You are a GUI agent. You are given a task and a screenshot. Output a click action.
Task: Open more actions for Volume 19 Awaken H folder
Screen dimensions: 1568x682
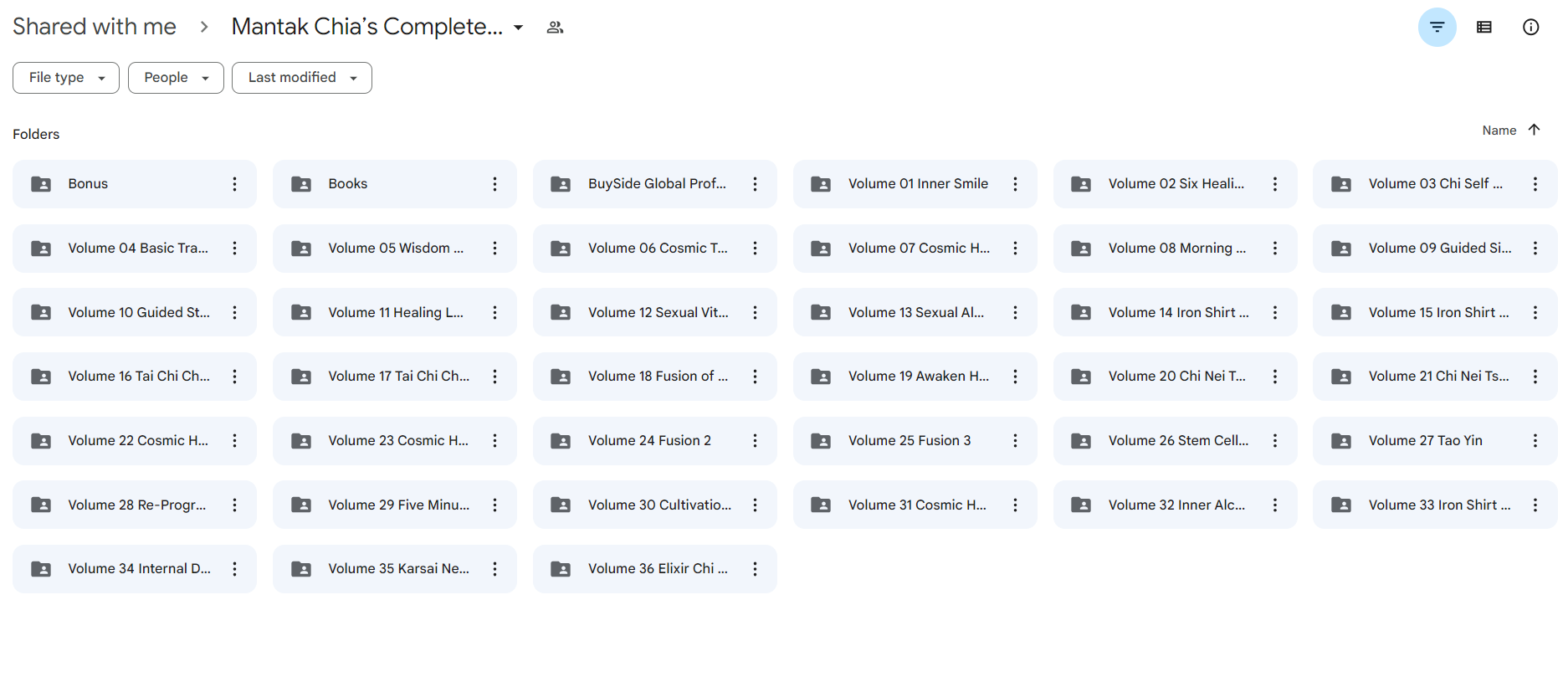1016,377
